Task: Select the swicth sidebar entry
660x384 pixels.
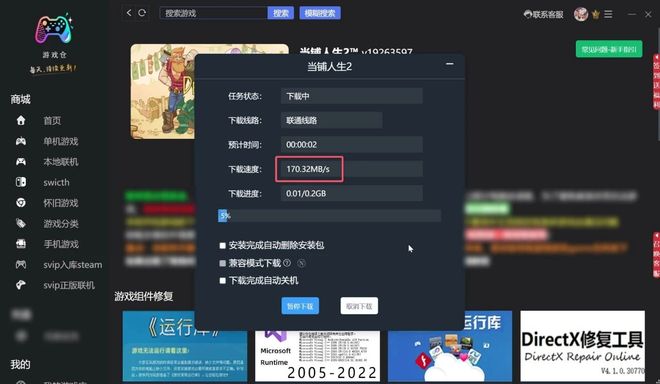Action: click(x=56, y=182)
